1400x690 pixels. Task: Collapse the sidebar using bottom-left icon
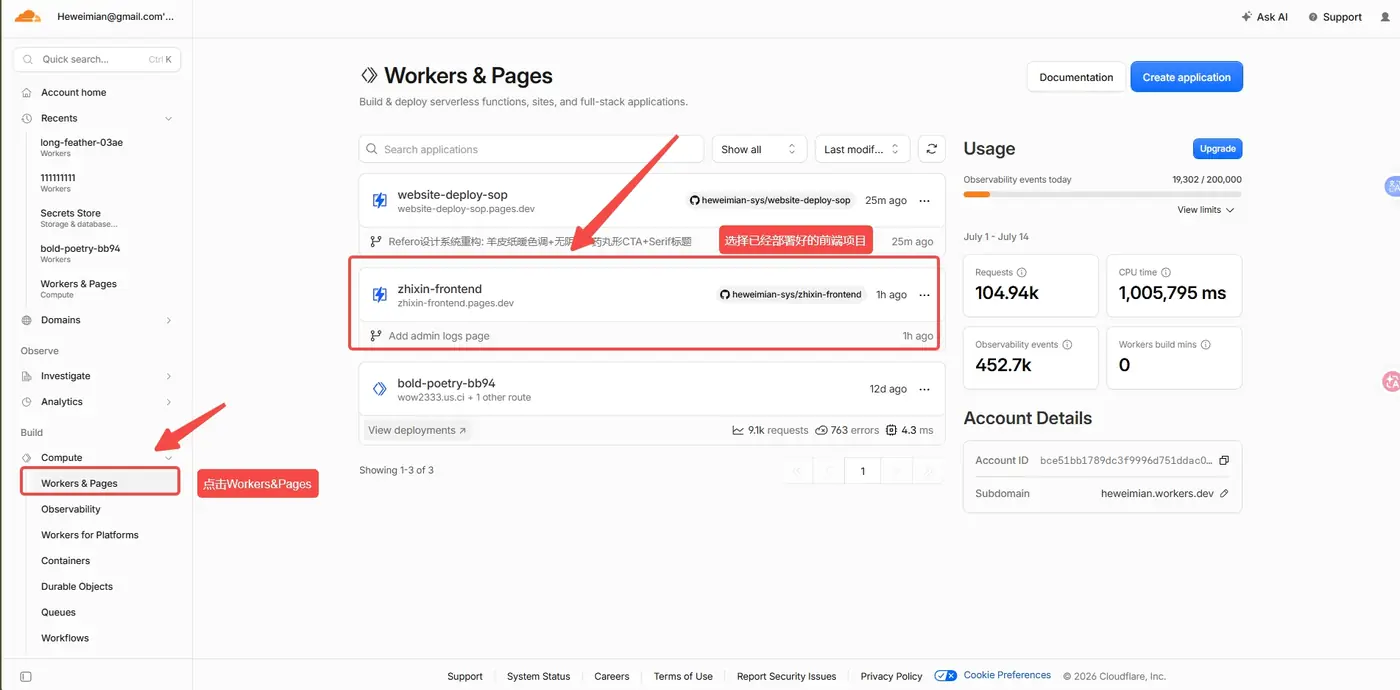[x=26, y=676]
